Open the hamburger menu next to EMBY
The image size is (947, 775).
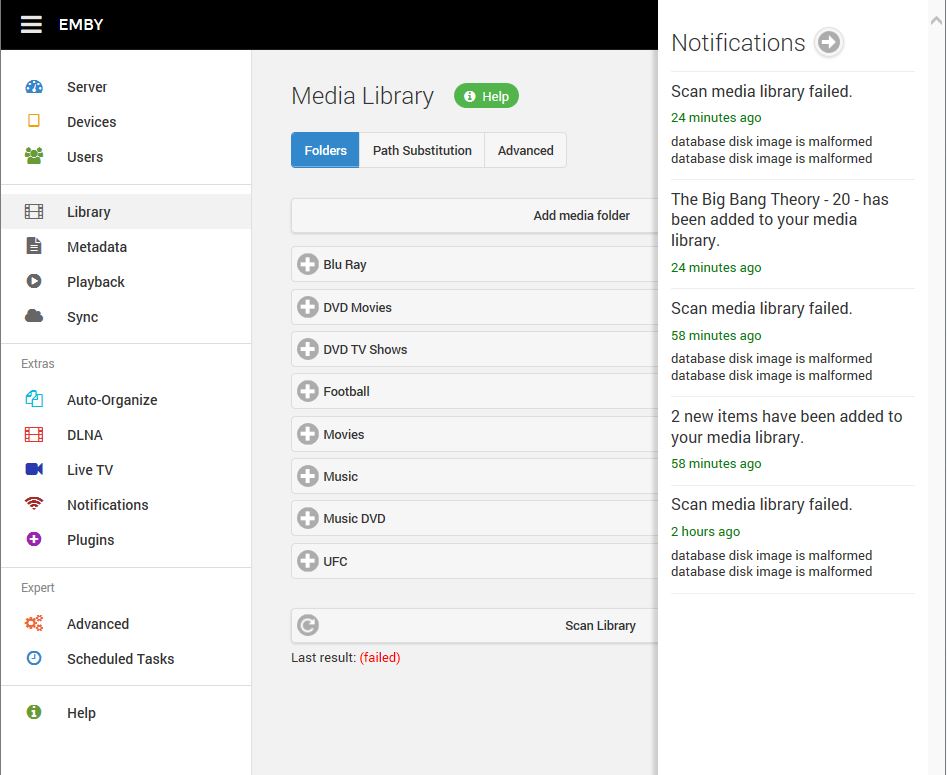31,25
